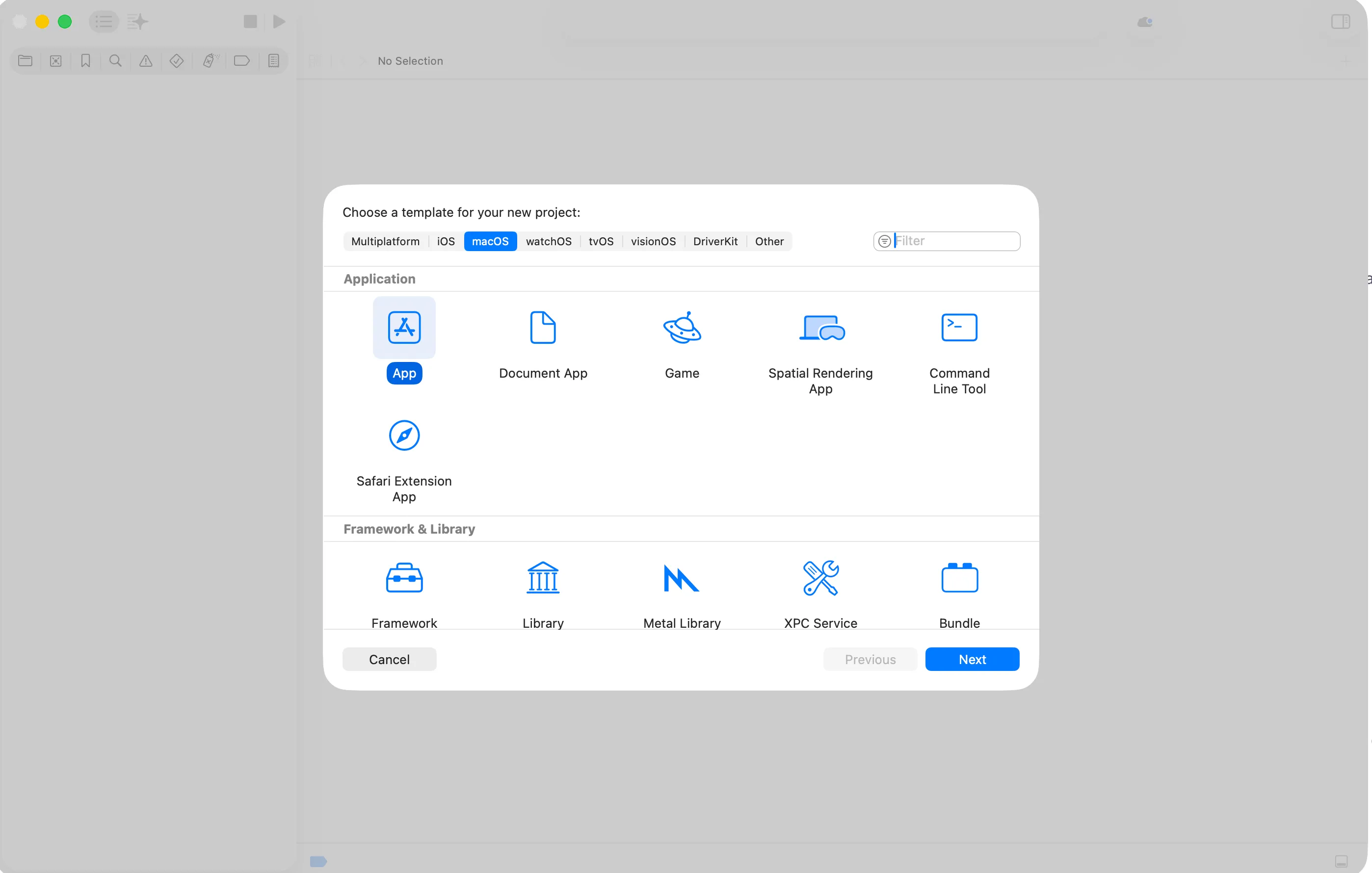The width and height of the screenshot is (1372, 873).
Task: Choose the Bundle template icon
Action: tap(959, 578)
